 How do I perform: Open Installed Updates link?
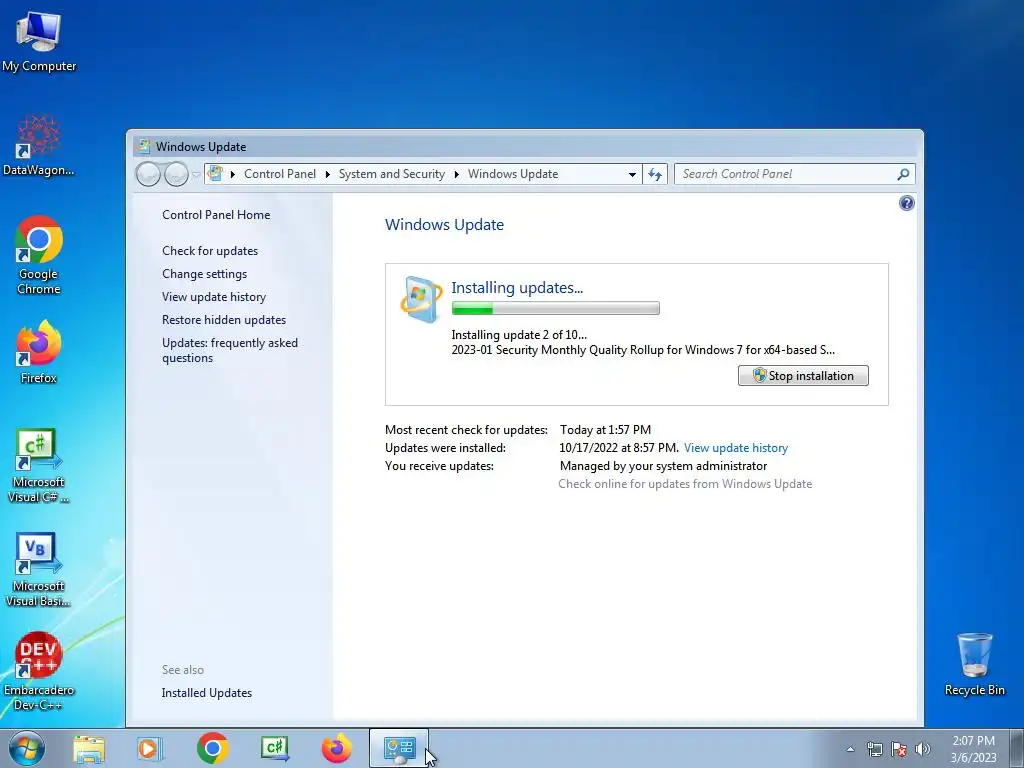coord(206,693)
